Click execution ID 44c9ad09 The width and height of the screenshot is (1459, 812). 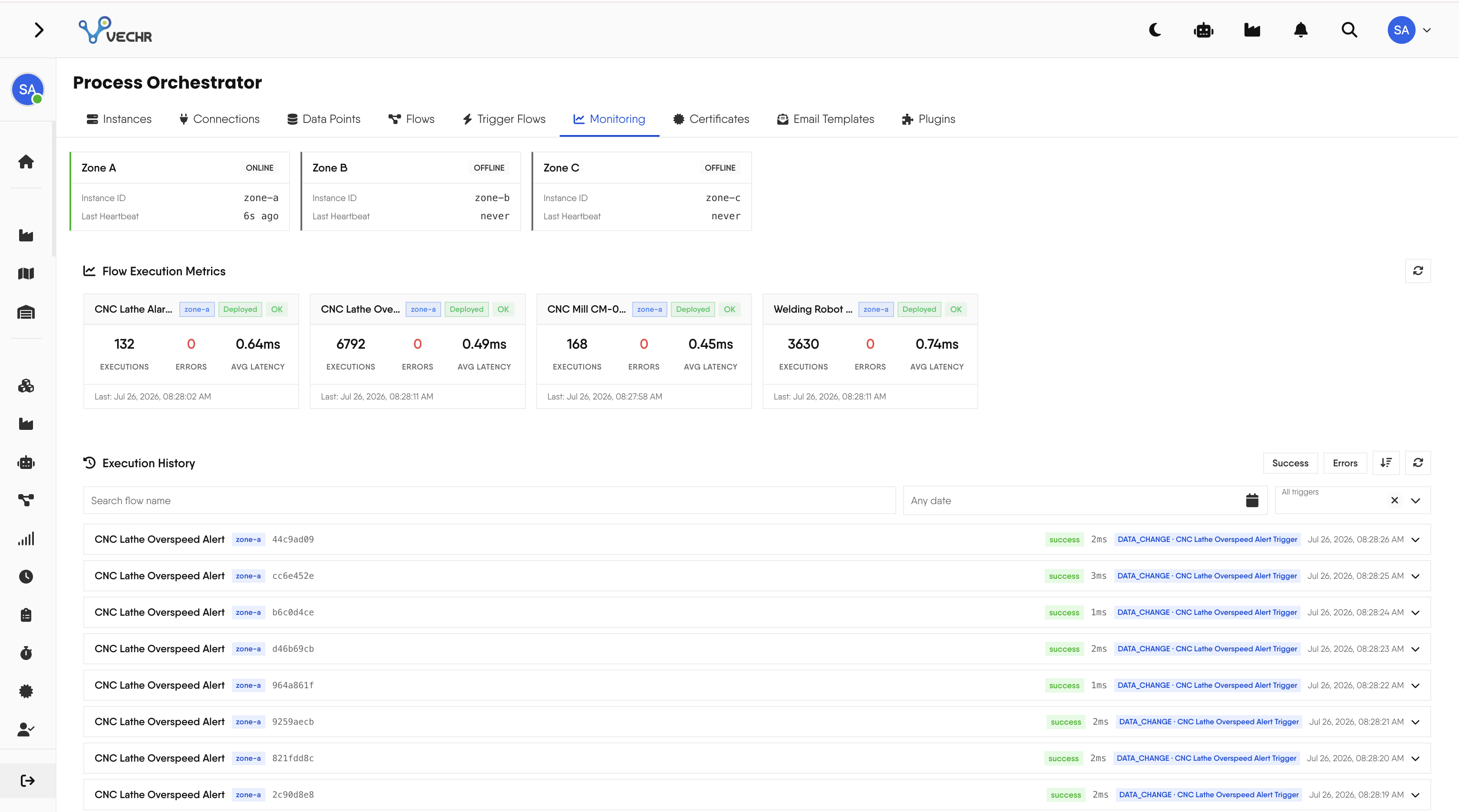click(x=293, y=539)
